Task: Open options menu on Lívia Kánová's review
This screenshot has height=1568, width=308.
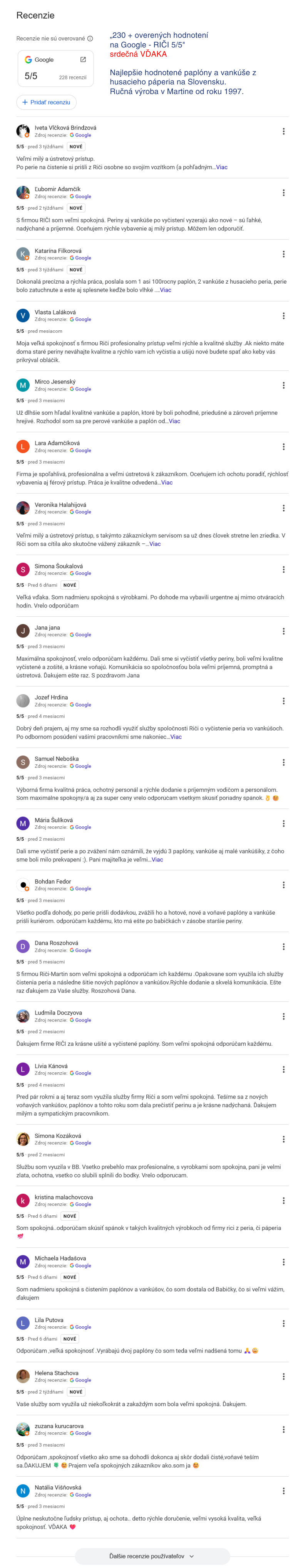Action: tap(283, 1070)
